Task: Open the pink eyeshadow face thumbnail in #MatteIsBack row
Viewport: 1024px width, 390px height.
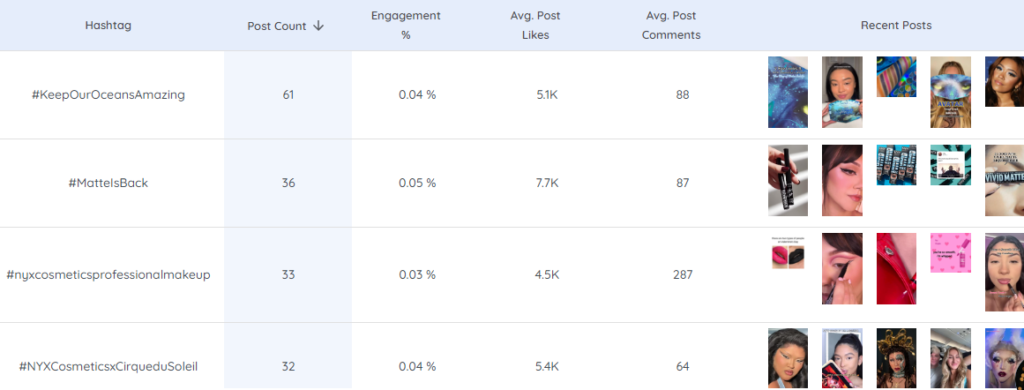Action: click(x=842, y=180)
